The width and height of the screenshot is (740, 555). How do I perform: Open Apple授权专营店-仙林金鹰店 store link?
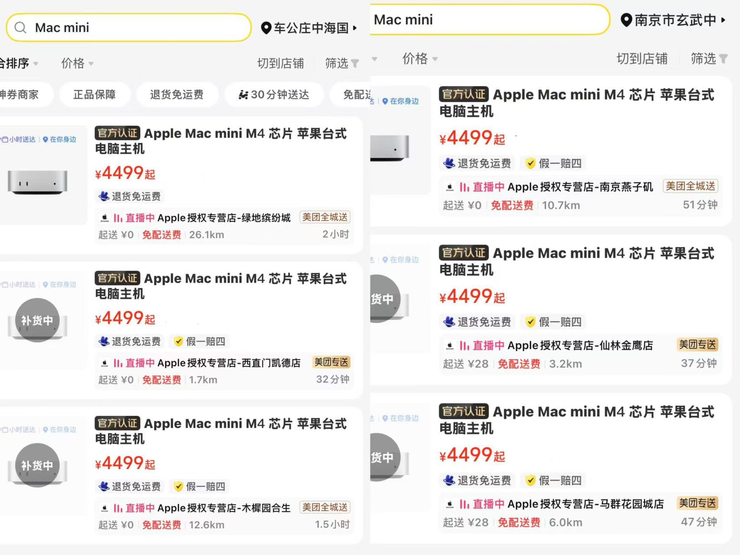click(x=580, y=345)
